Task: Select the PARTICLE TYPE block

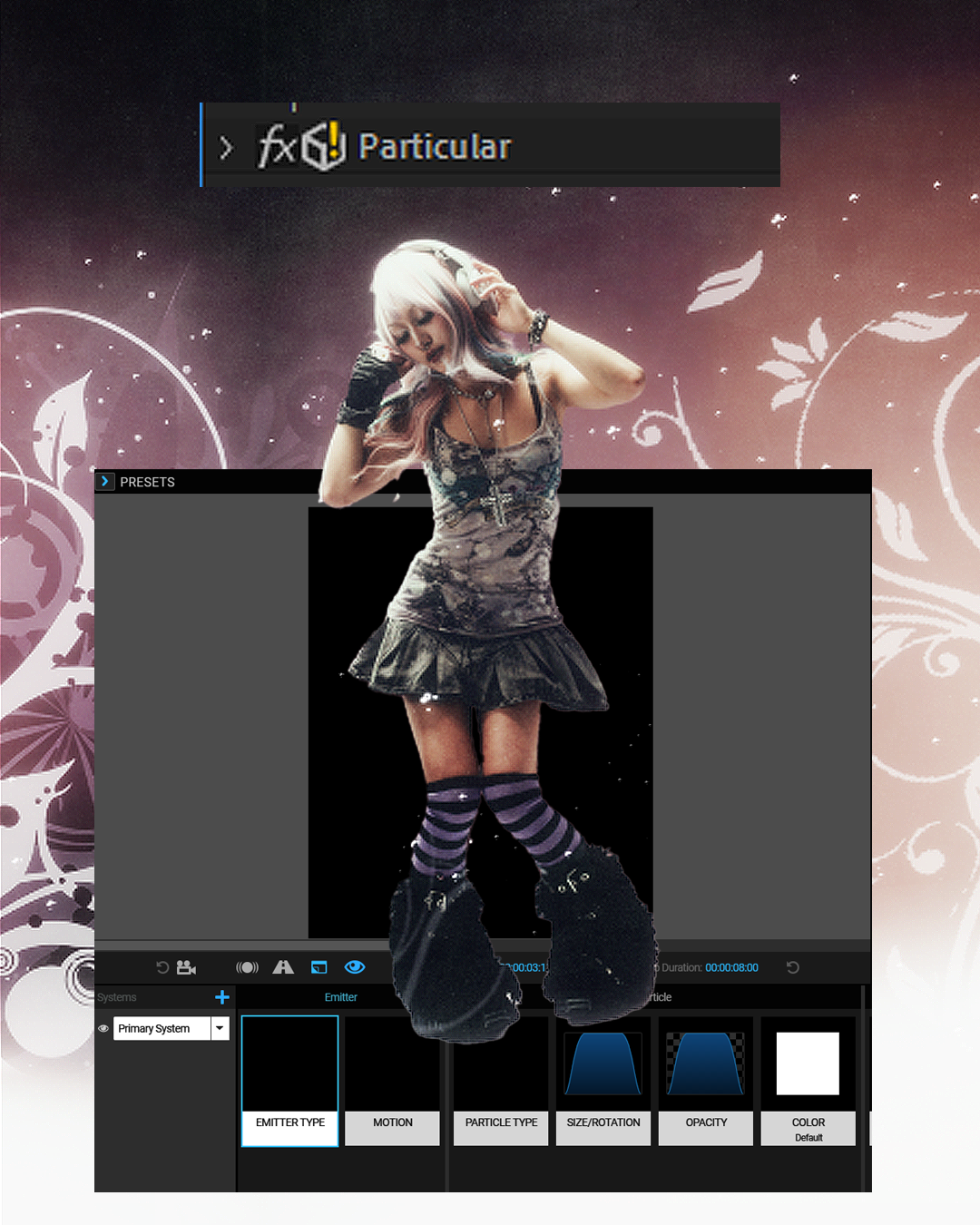Action: click(x=501, y=1081)
